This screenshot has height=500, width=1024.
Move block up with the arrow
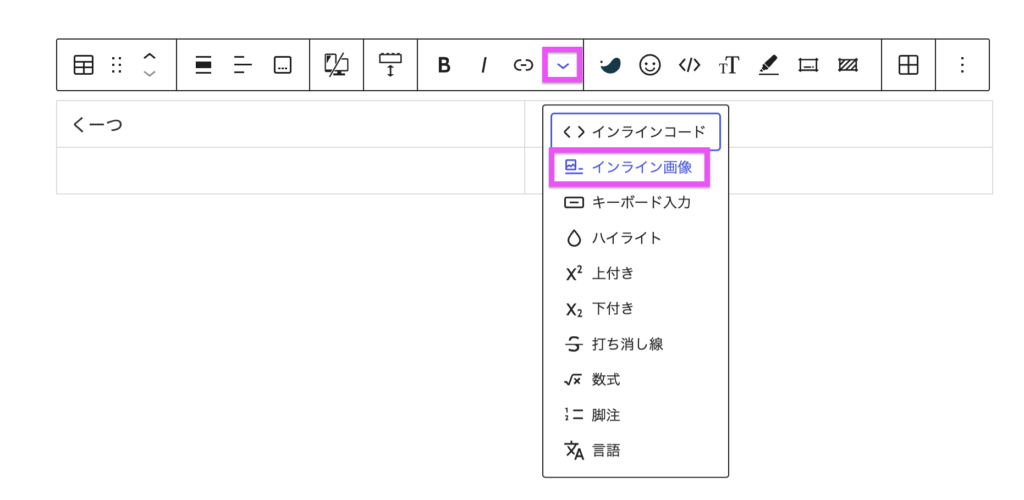coord(150,57)
